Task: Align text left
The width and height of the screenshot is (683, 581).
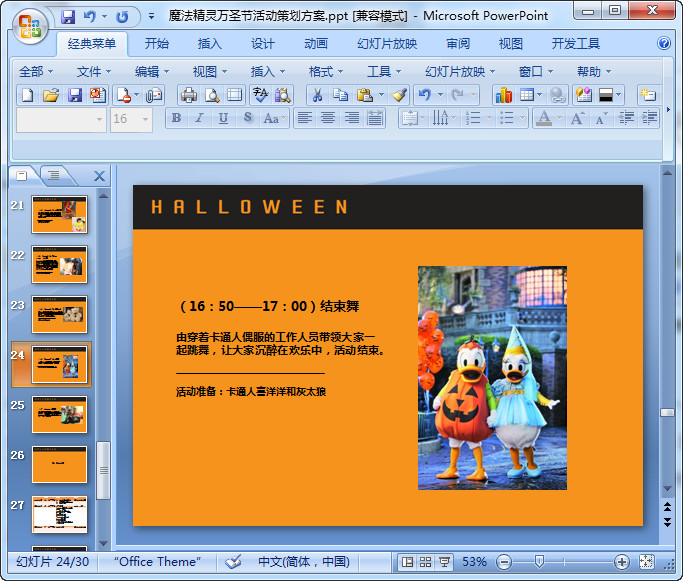Action: tap(305, 118)
